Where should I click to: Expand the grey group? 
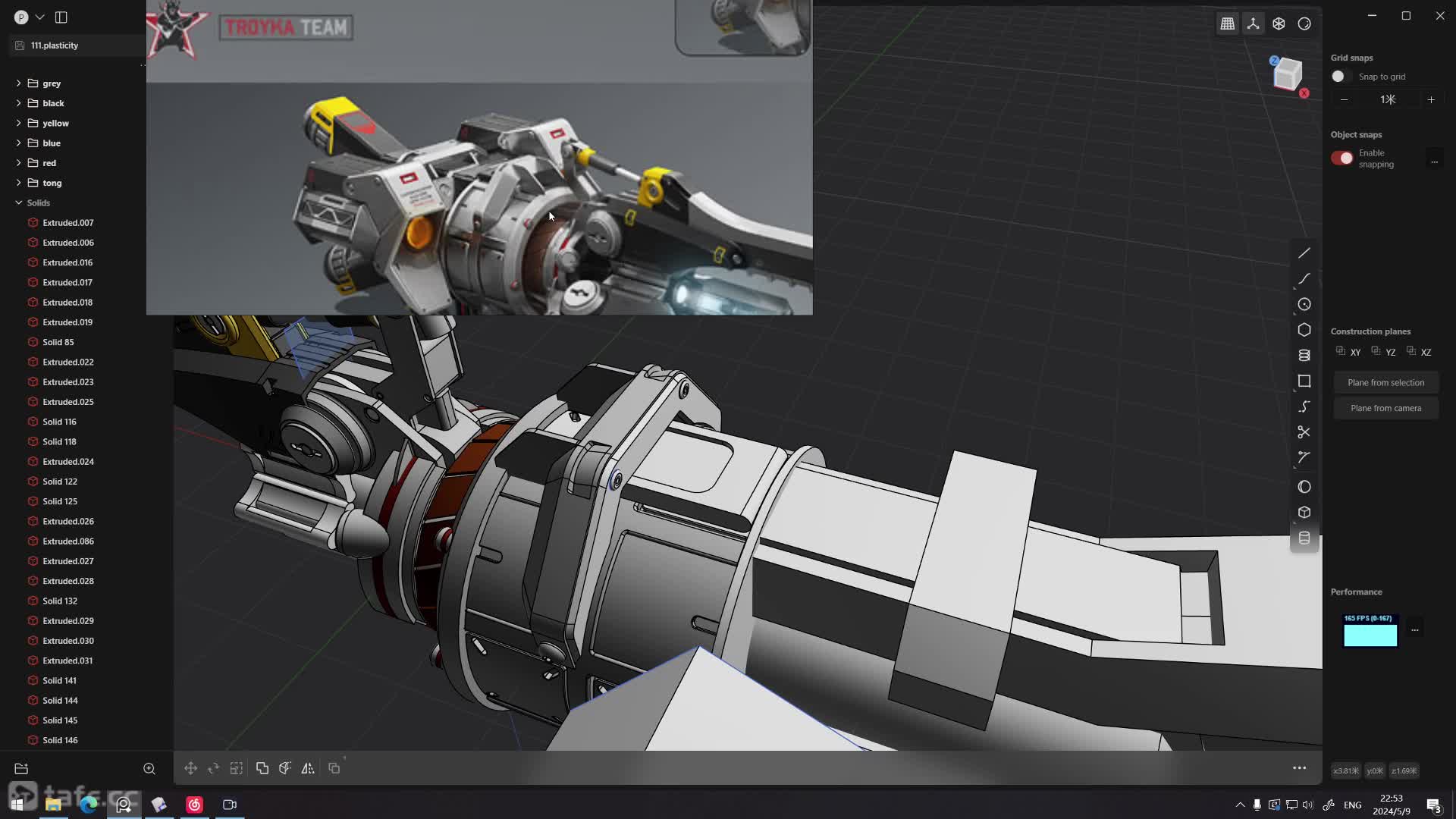(18, 83)
